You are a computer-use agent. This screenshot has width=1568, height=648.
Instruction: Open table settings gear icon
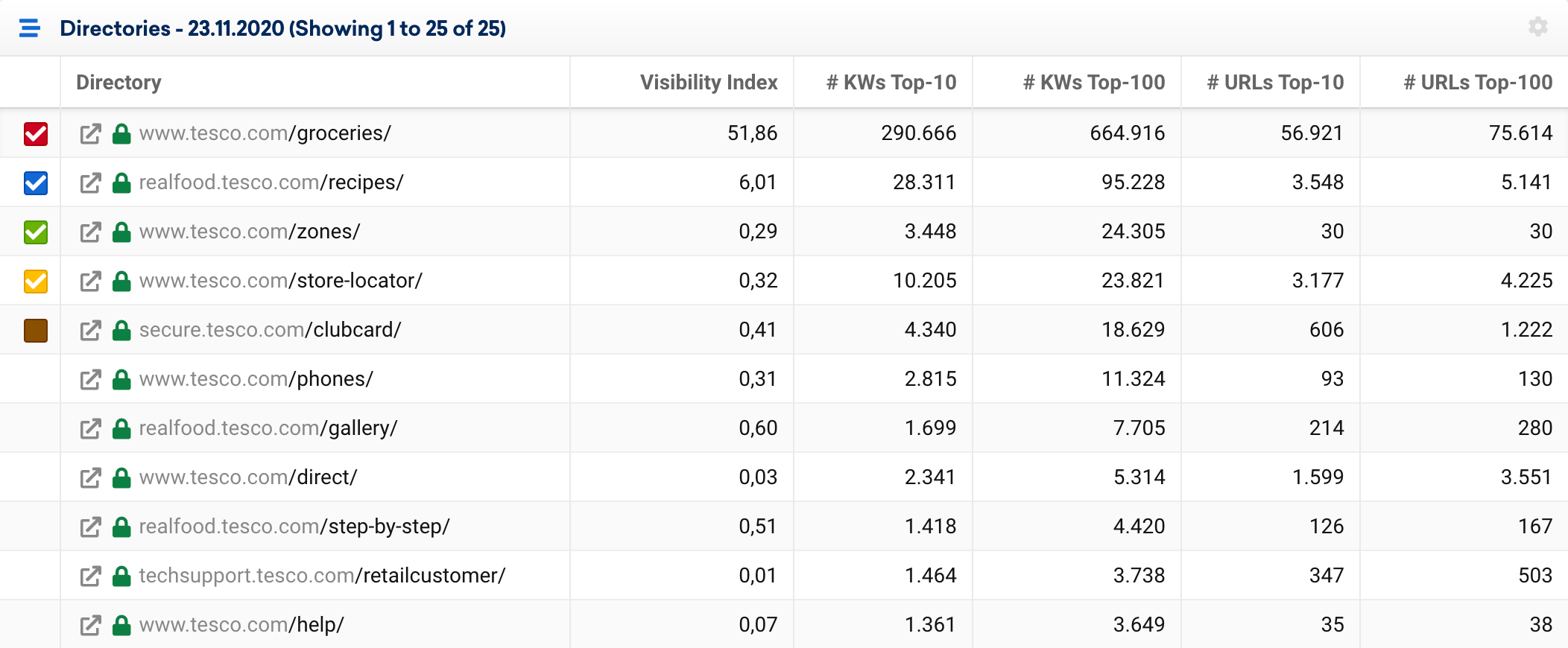tap(1537, 27)
